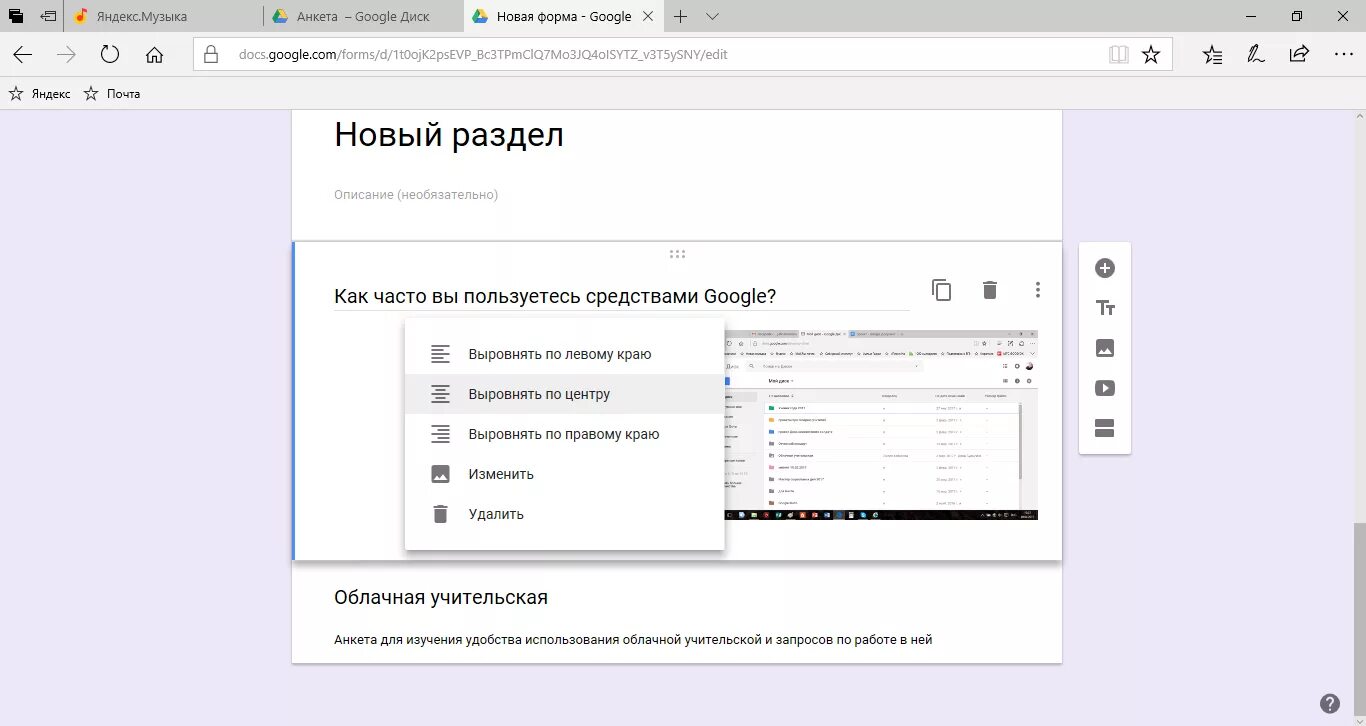Open the help question-mark button
The height and width of the screenshot is (726, 1366).
[1330, 703]
